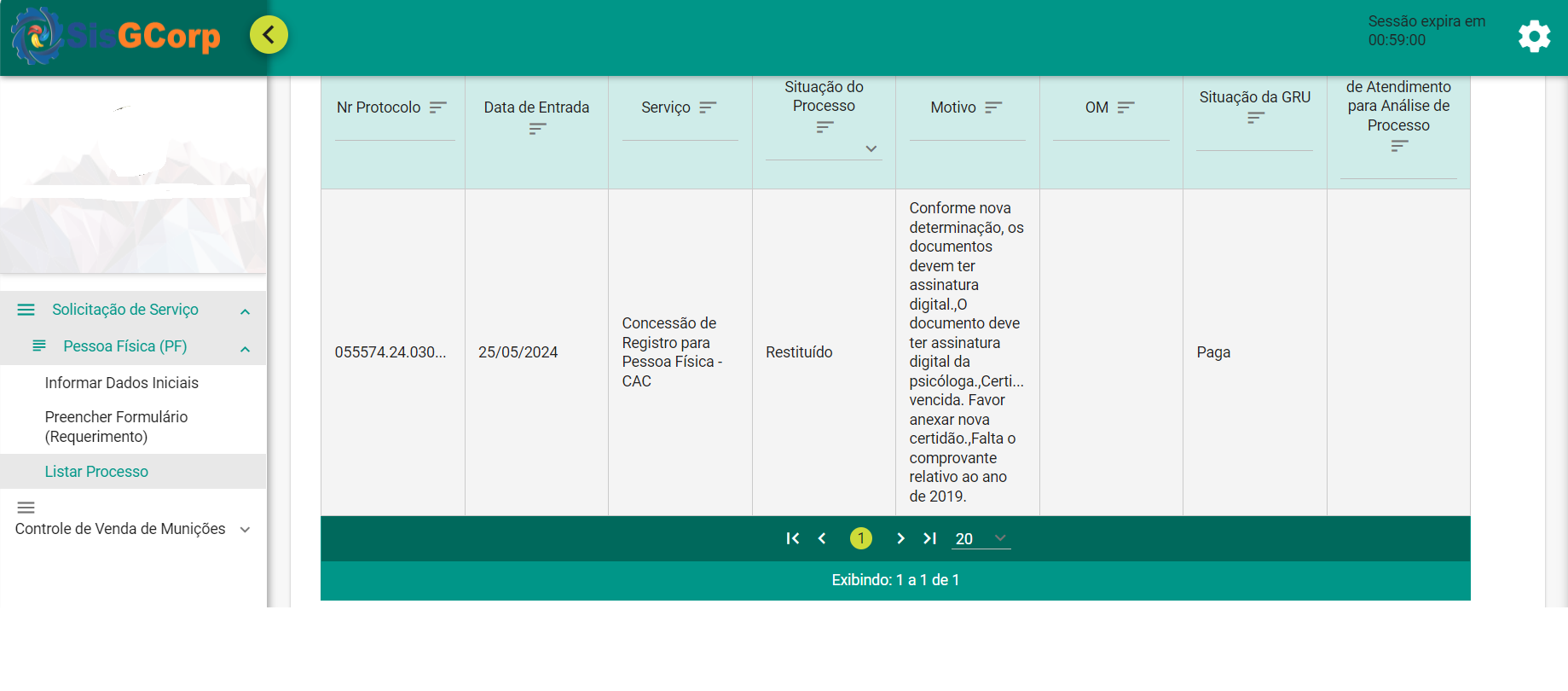Open Informar Dados Iniciais menu item
Image resolution: width=1568 pixels, height=691 pixels.
tap(122, 383)
